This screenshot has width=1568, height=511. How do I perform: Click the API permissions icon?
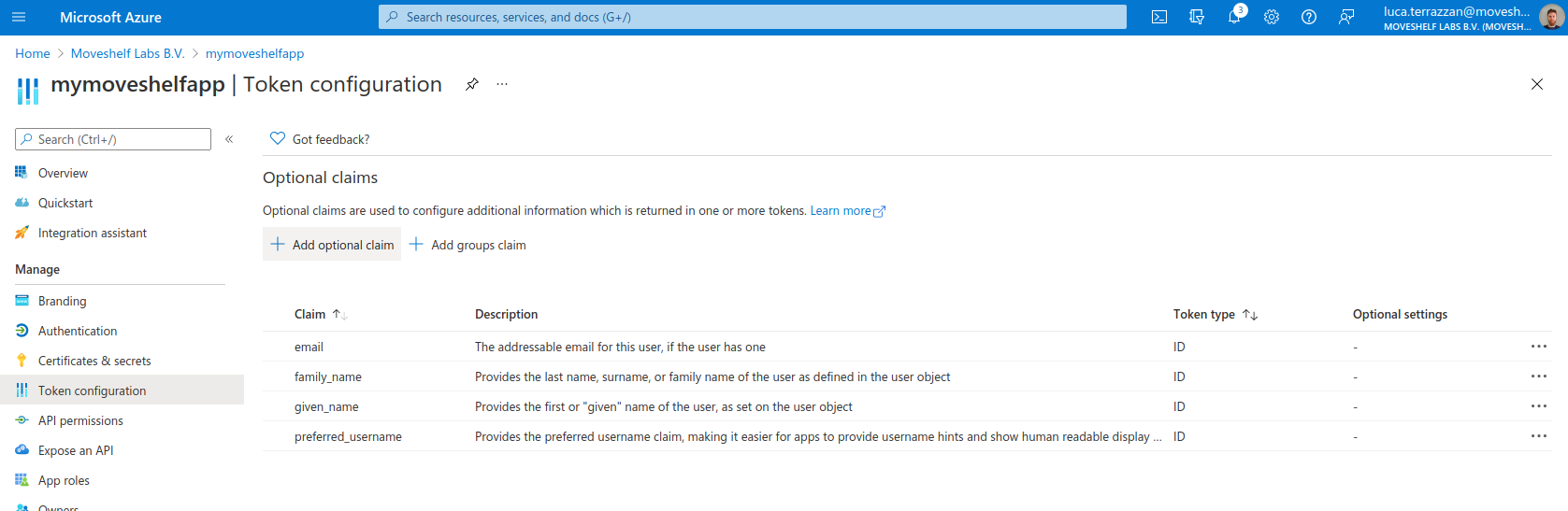(22, 420)
